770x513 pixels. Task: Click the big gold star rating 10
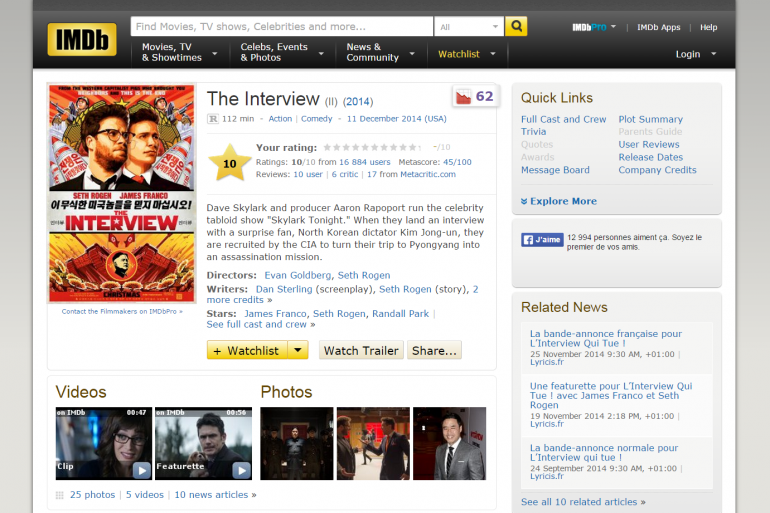pyautogui.click(x=229, y=162)
